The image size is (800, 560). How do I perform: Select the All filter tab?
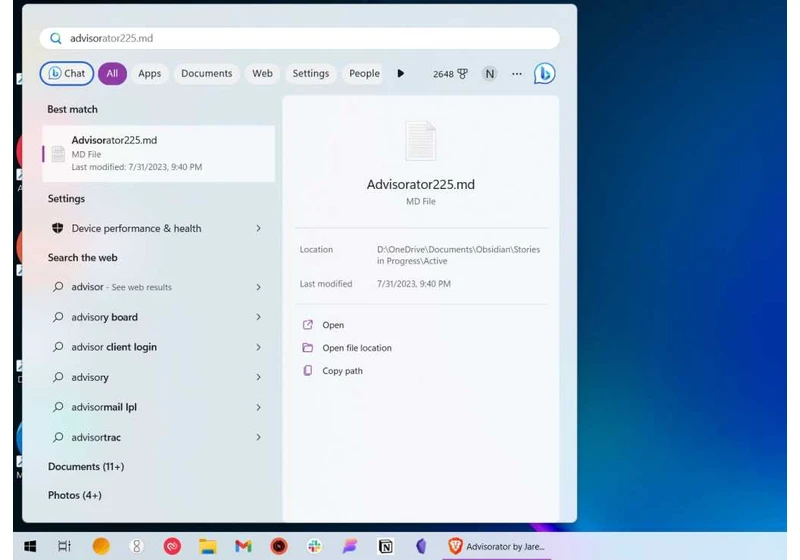pos(112,73)
